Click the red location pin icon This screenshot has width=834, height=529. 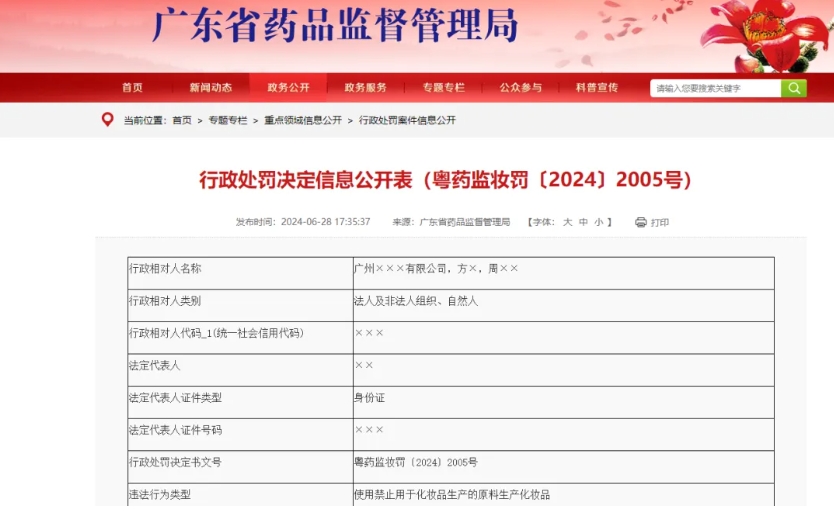click(x=107, y=120)
